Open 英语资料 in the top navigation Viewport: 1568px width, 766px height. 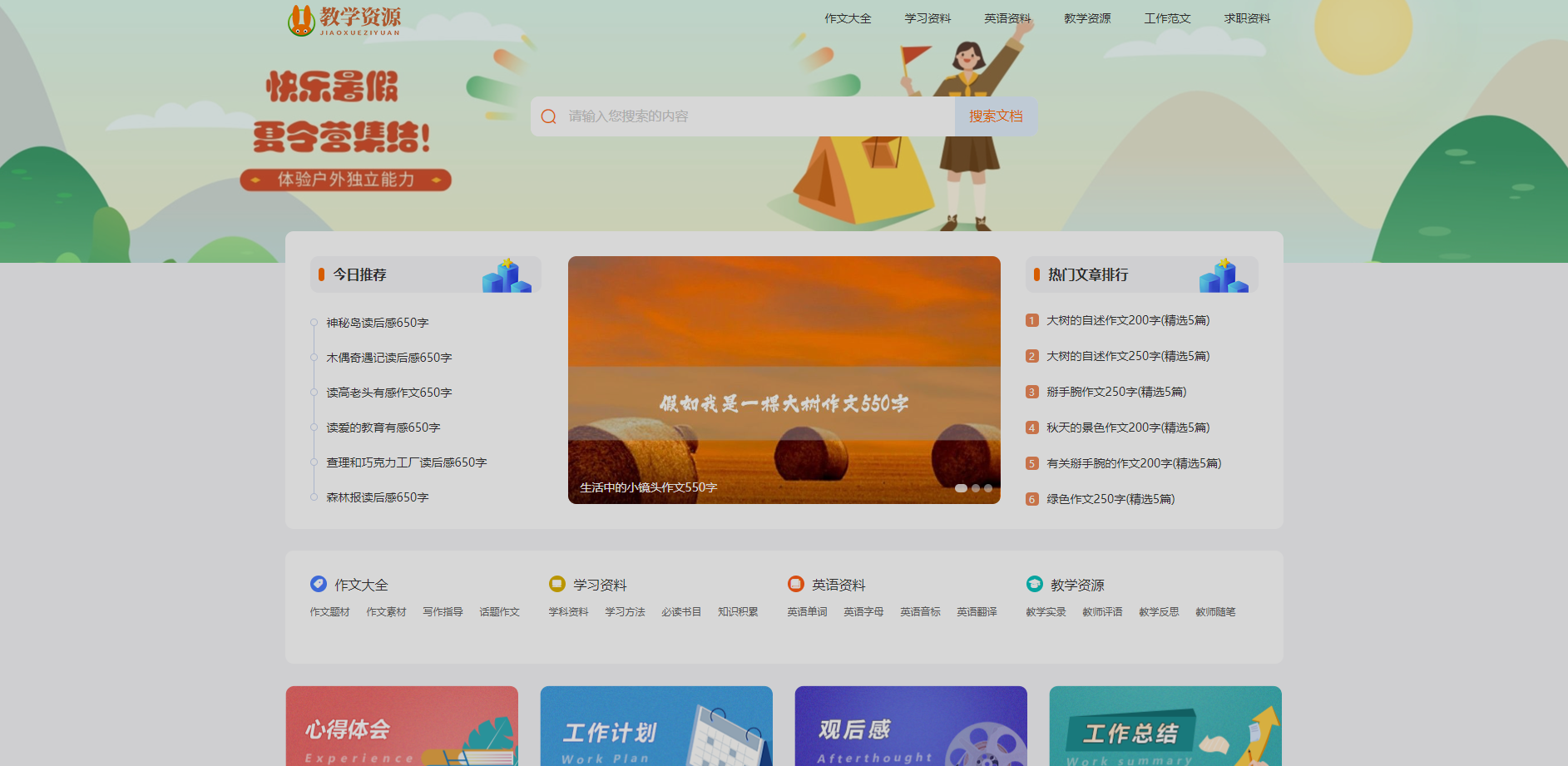tap(1007, 18)
